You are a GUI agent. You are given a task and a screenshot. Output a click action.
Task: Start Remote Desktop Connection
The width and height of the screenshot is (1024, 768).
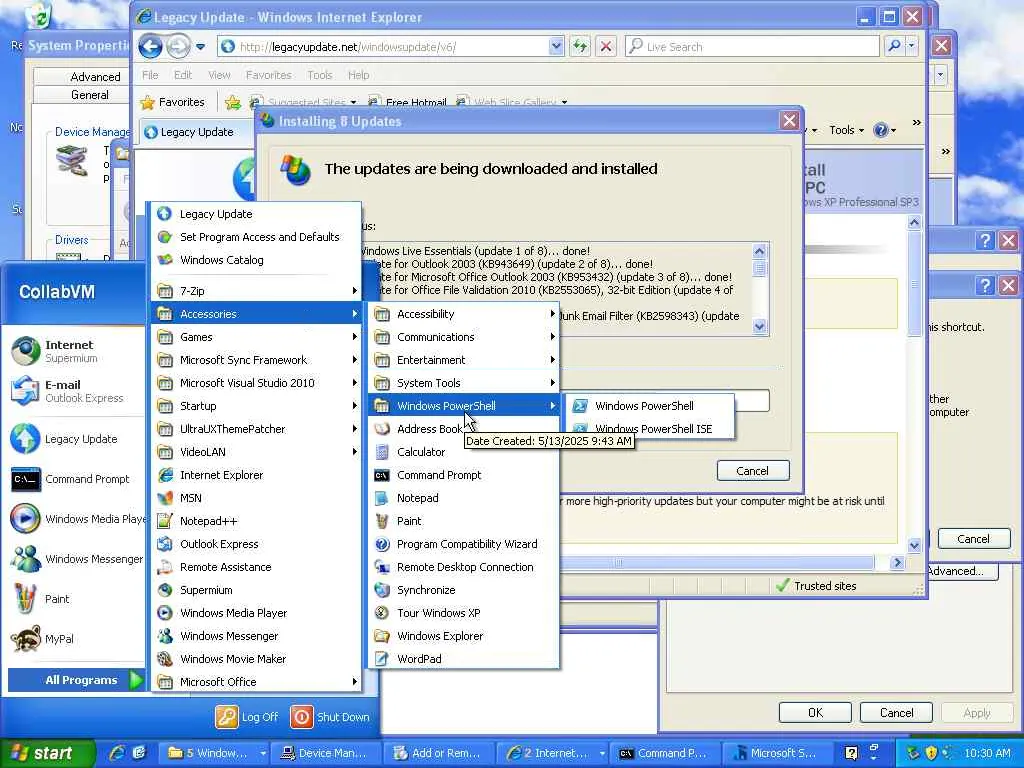click(464, 567)
